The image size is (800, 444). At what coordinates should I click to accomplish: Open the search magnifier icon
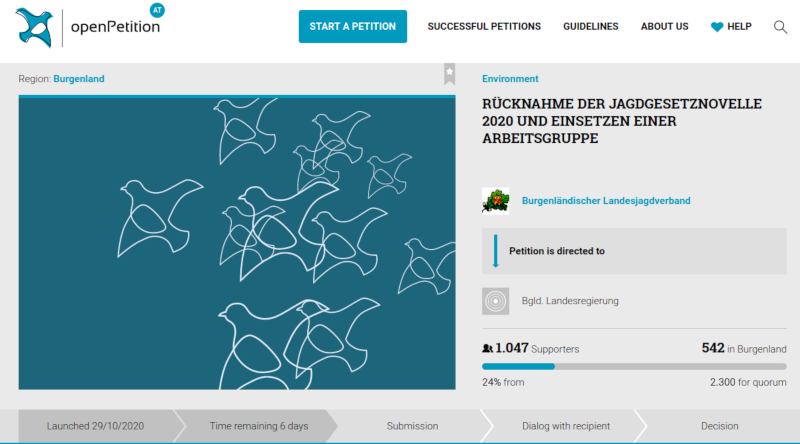780,27
